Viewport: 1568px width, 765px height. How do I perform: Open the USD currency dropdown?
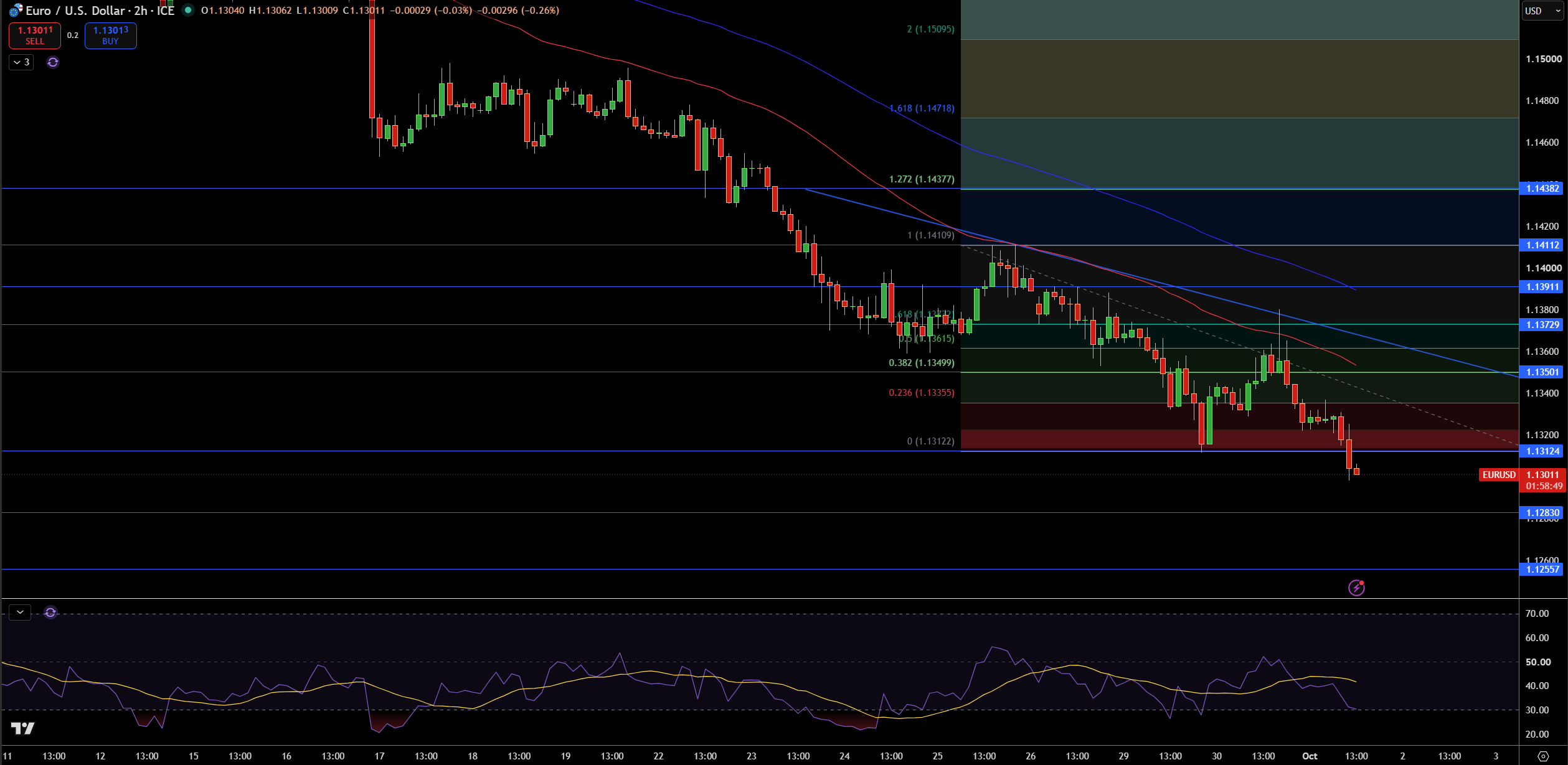coord(1542,11)
